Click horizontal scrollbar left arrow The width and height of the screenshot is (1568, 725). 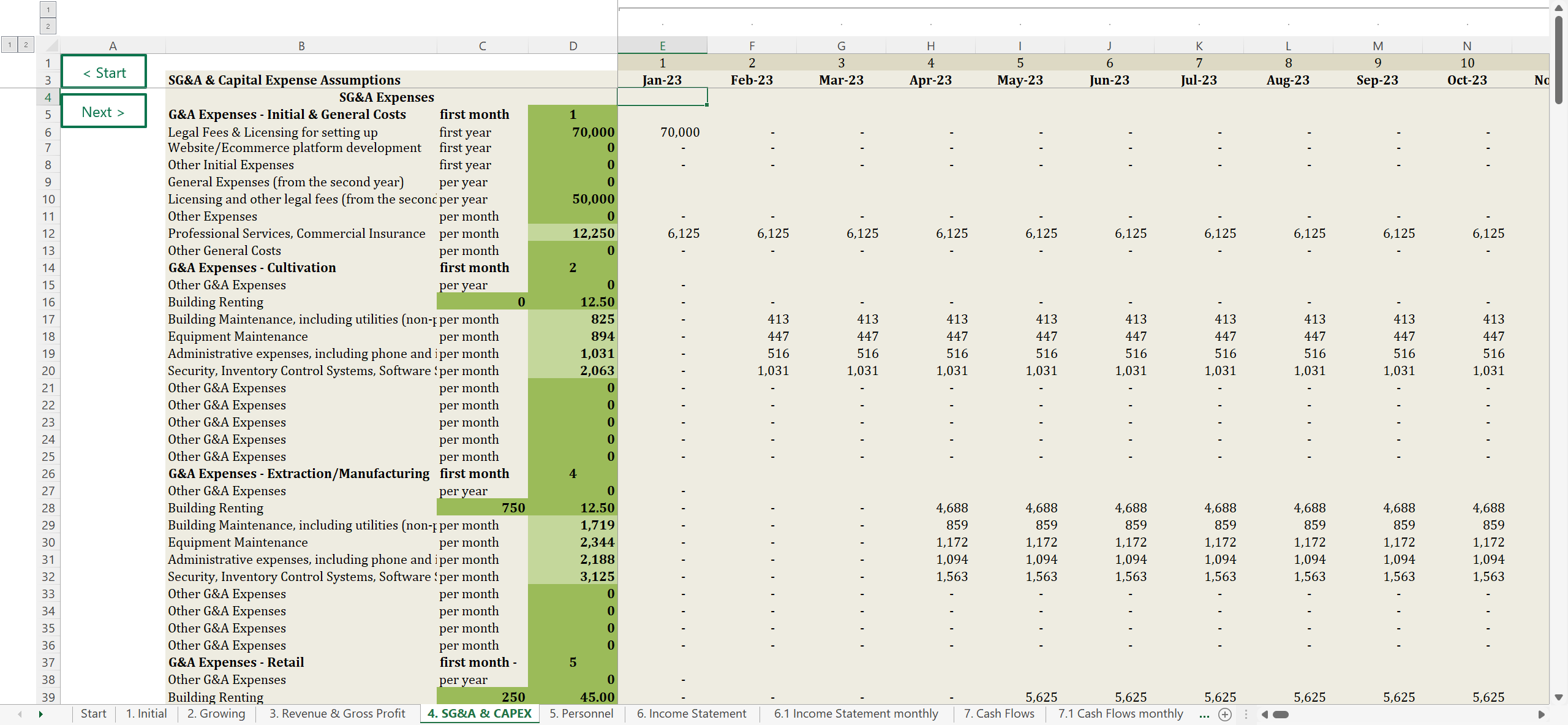pyautogui.click(x=1264, y=714)
